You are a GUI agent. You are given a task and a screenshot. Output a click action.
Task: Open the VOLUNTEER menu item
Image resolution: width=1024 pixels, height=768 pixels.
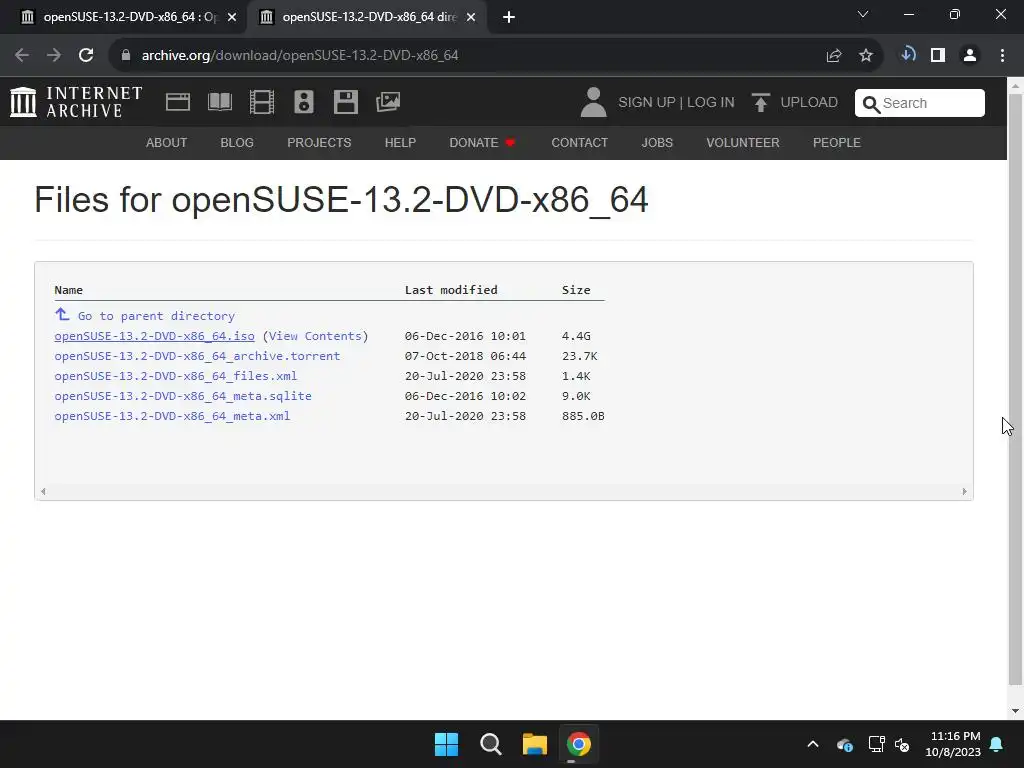tap(743, 143)
